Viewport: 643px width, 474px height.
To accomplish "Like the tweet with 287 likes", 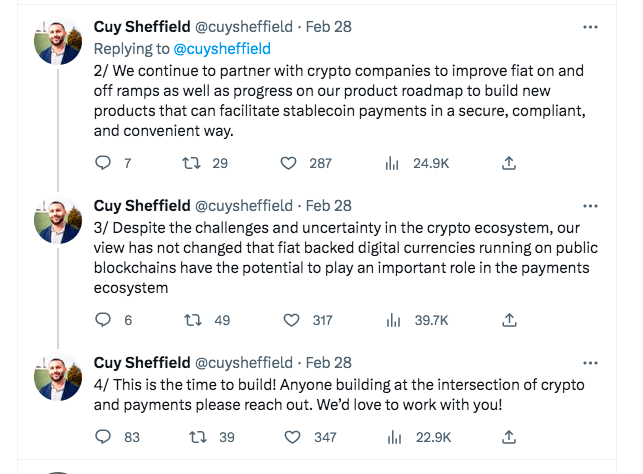I will [288, 163].
